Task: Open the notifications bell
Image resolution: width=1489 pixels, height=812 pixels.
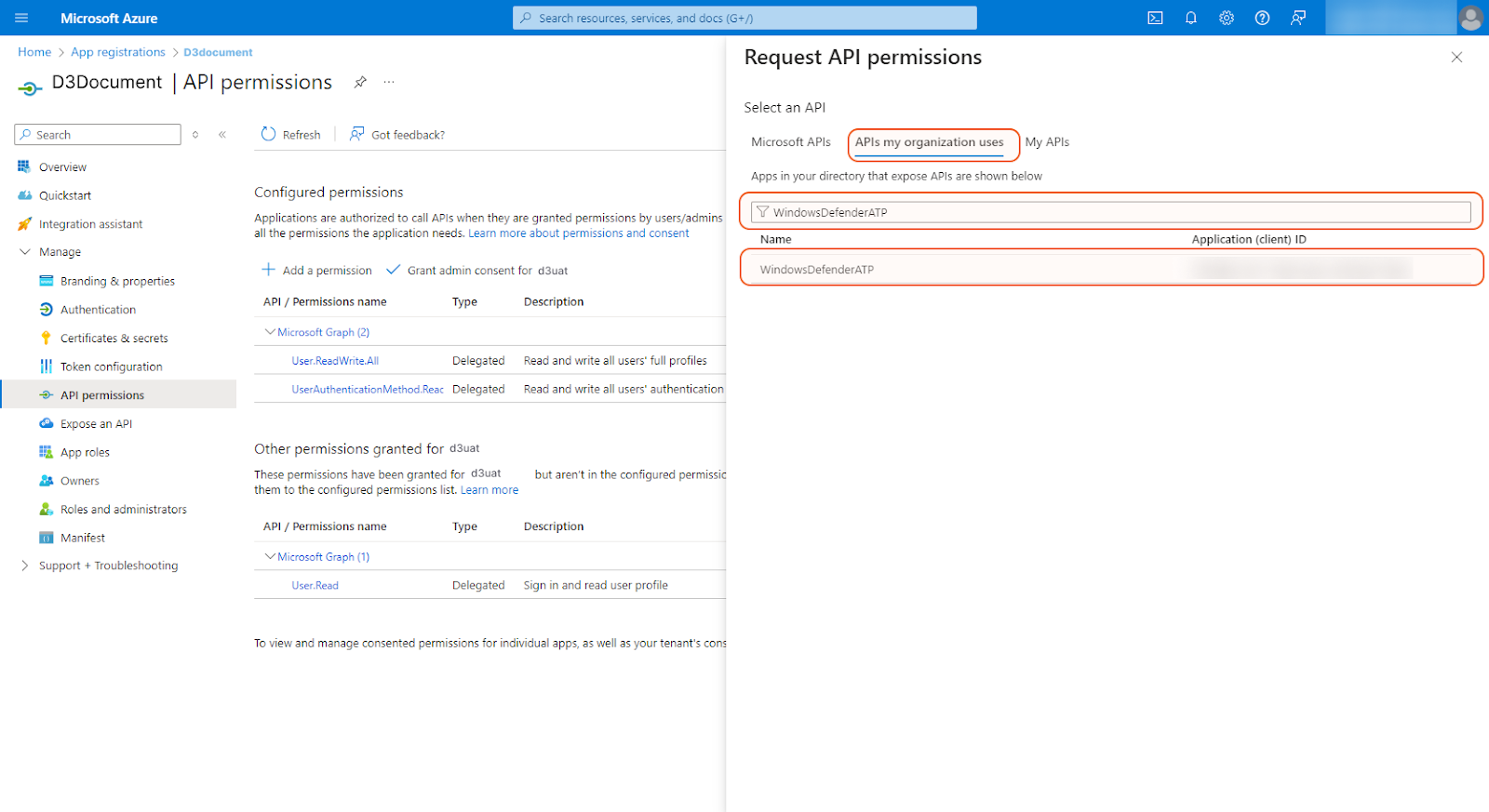Action: point(1190,18)
